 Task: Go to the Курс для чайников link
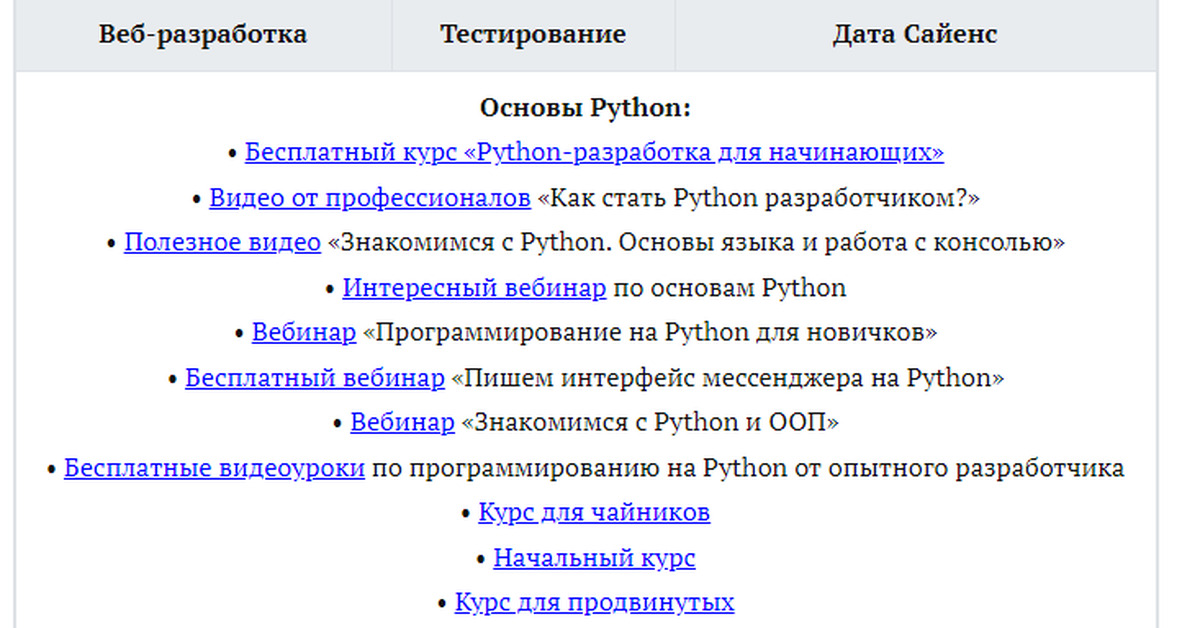pos(594,513)
